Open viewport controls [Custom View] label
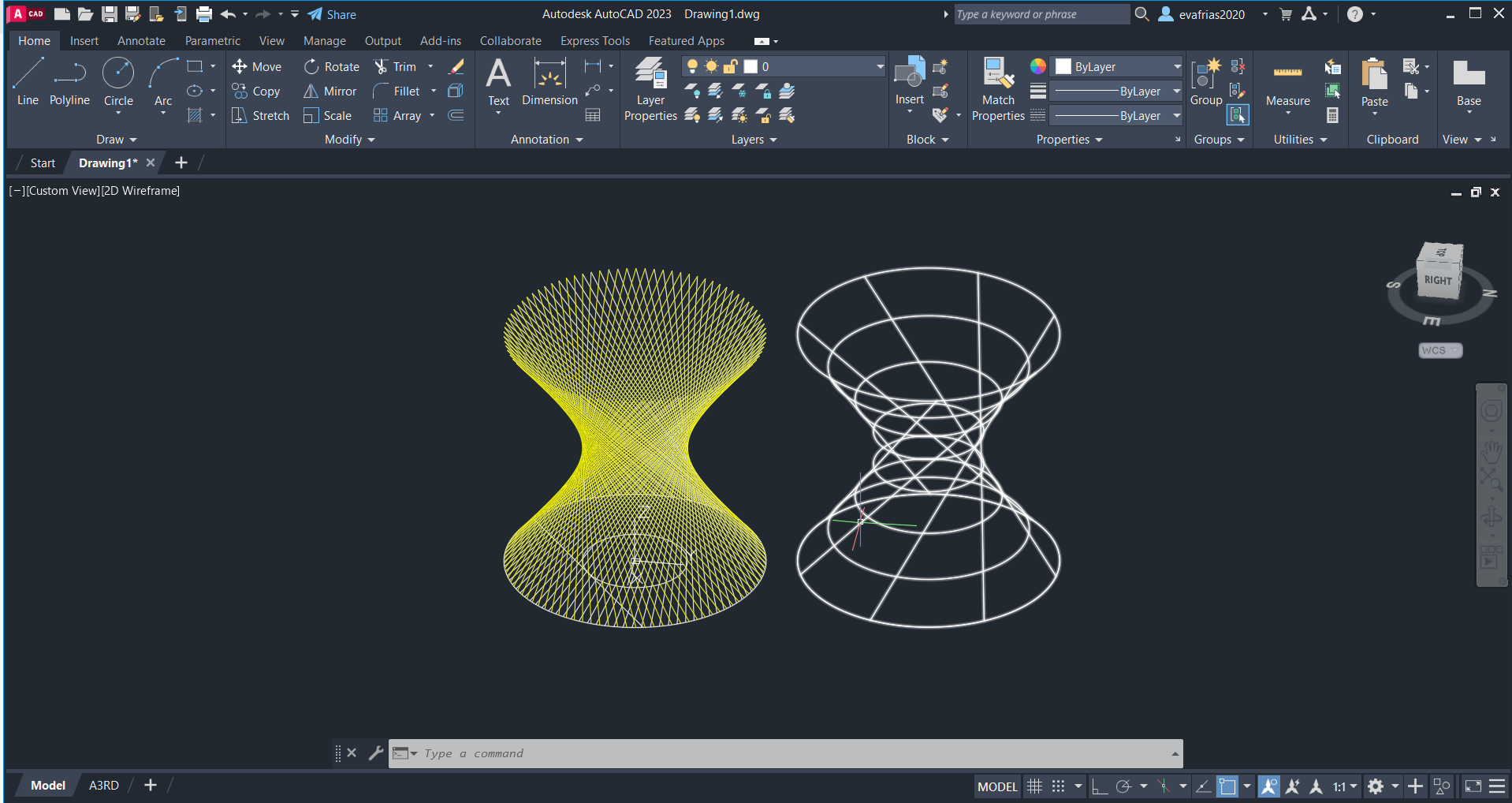 (x=63, y=191)
